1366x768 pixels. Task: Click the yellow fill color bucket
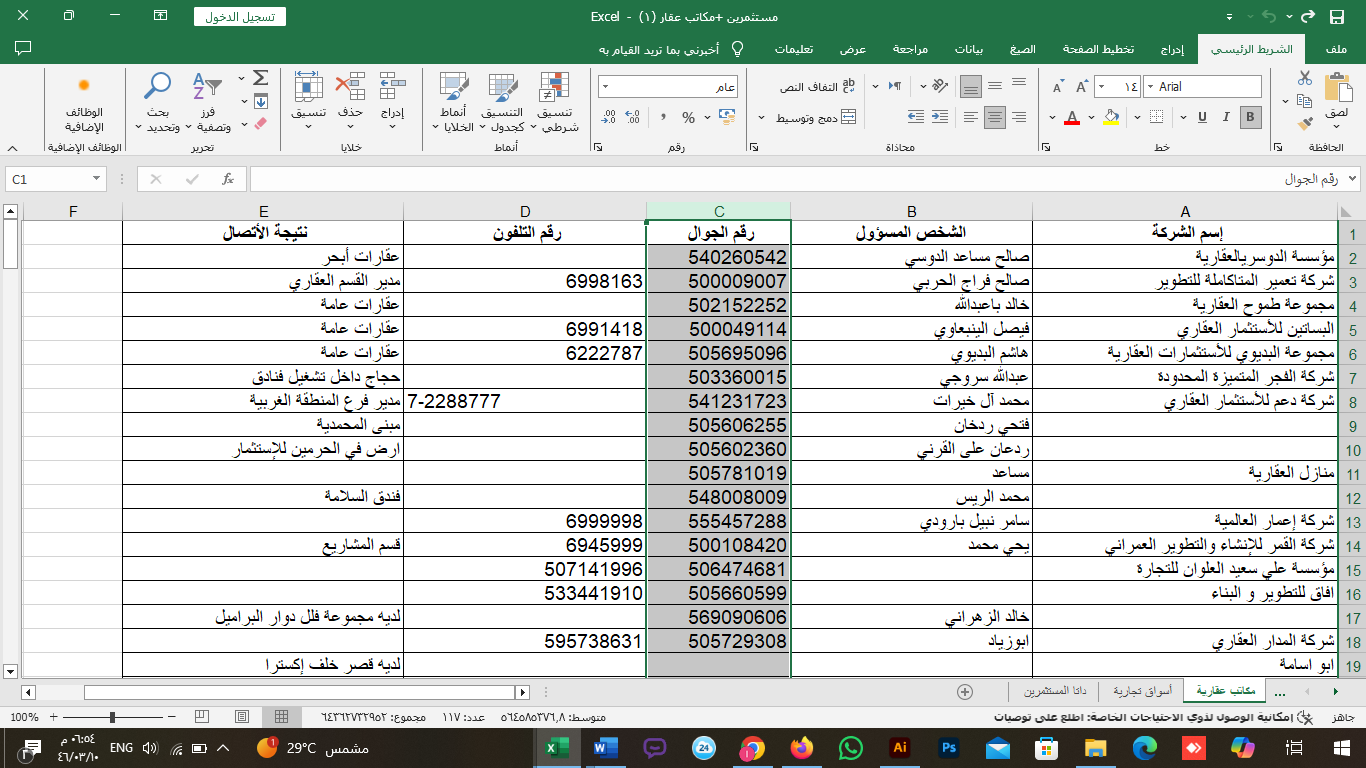[1110, 117]
